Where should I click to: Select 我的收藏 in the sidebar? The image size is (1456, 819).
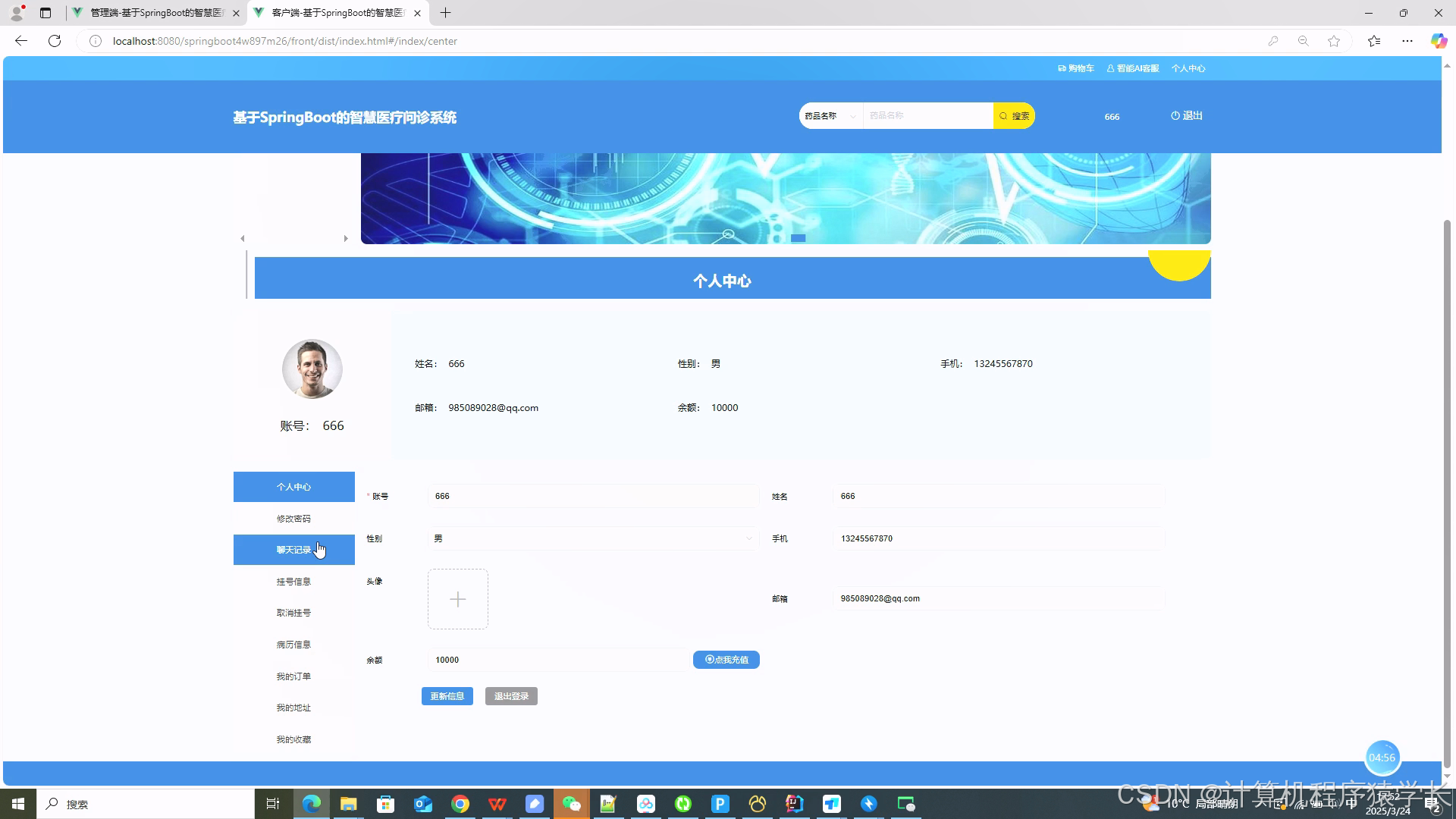point(293,739)
